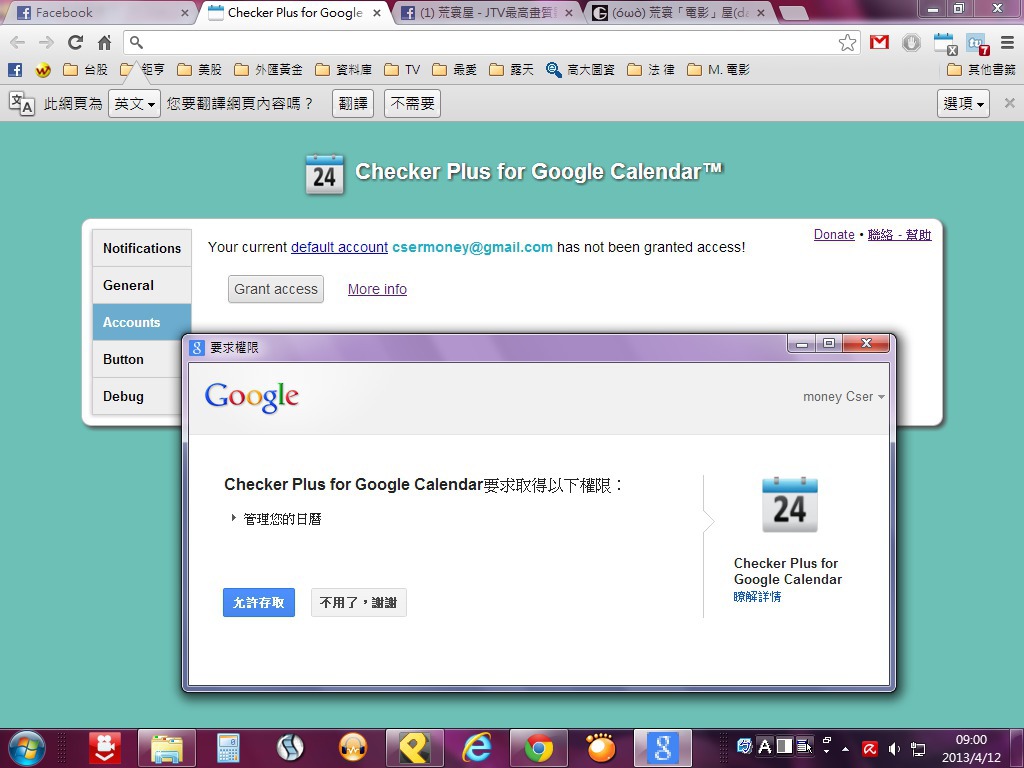This screenshot has width=1024, height=768.
Task: Open the 台股 bookmark folder
Action: coord(86,70)
